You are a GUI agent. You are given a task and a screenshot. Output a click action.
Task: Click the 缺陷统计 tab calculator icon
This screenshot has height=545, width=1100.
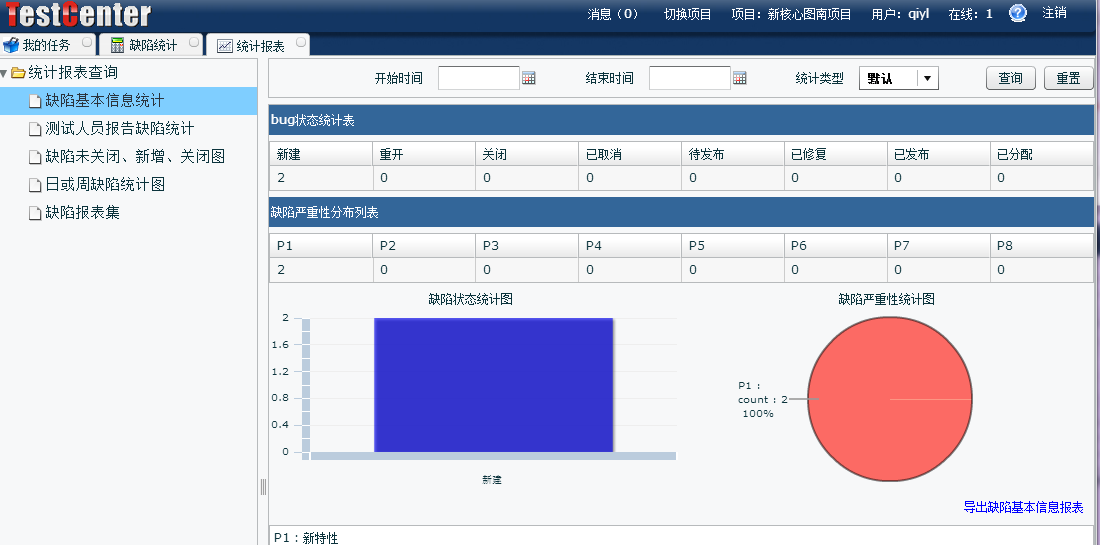[118, 45]
